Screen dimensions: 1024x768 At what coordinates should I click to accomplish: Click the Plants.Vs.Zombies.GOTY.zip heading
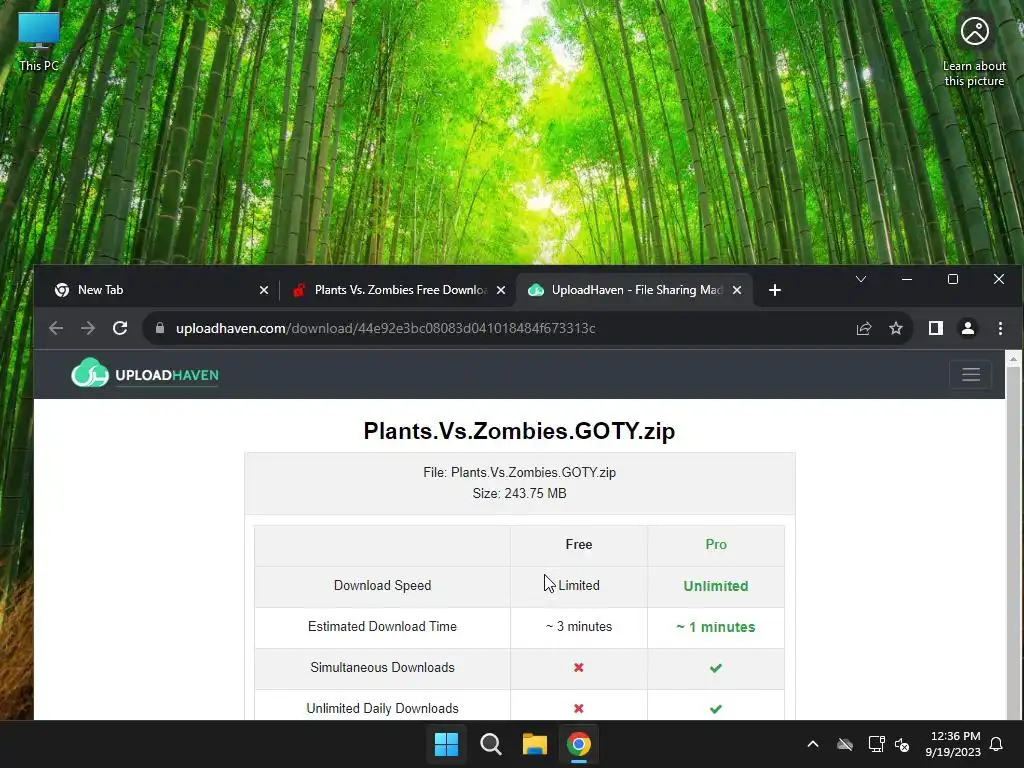point(519,431)
